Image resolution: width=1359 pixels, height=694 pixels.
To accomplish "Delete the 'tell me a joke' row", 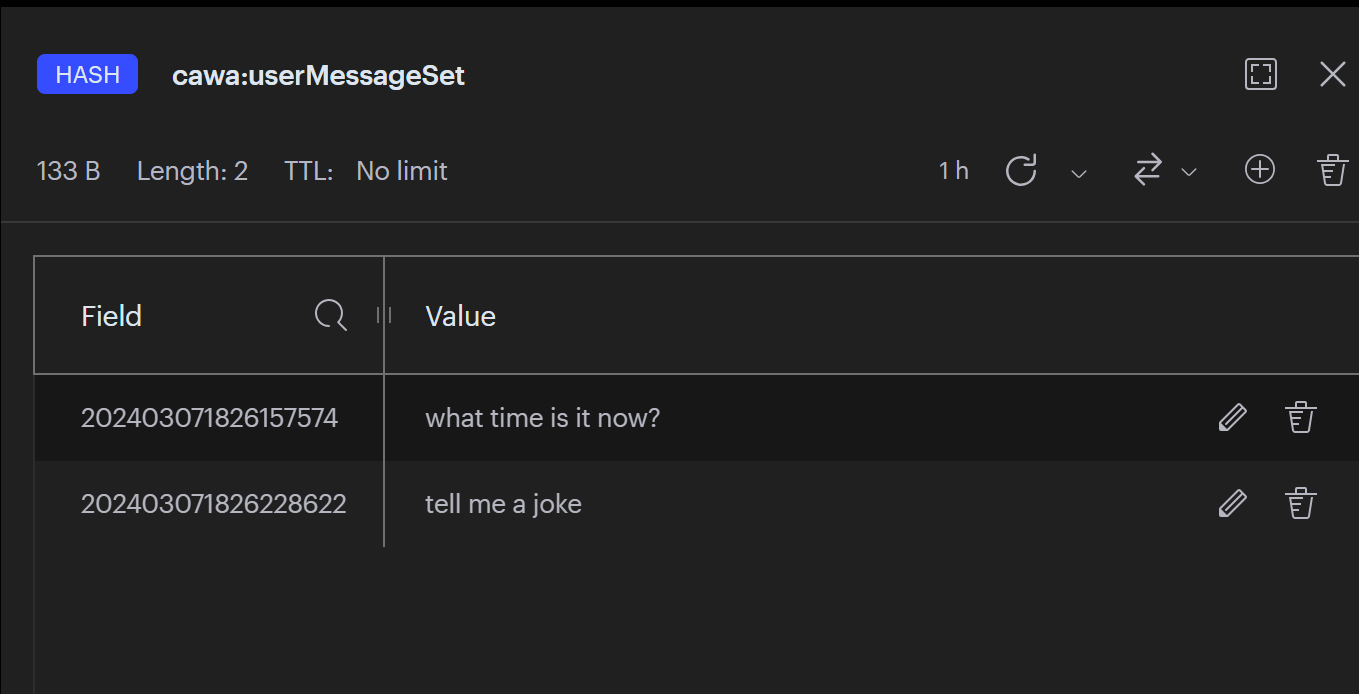I will [x=1300, y=503].
